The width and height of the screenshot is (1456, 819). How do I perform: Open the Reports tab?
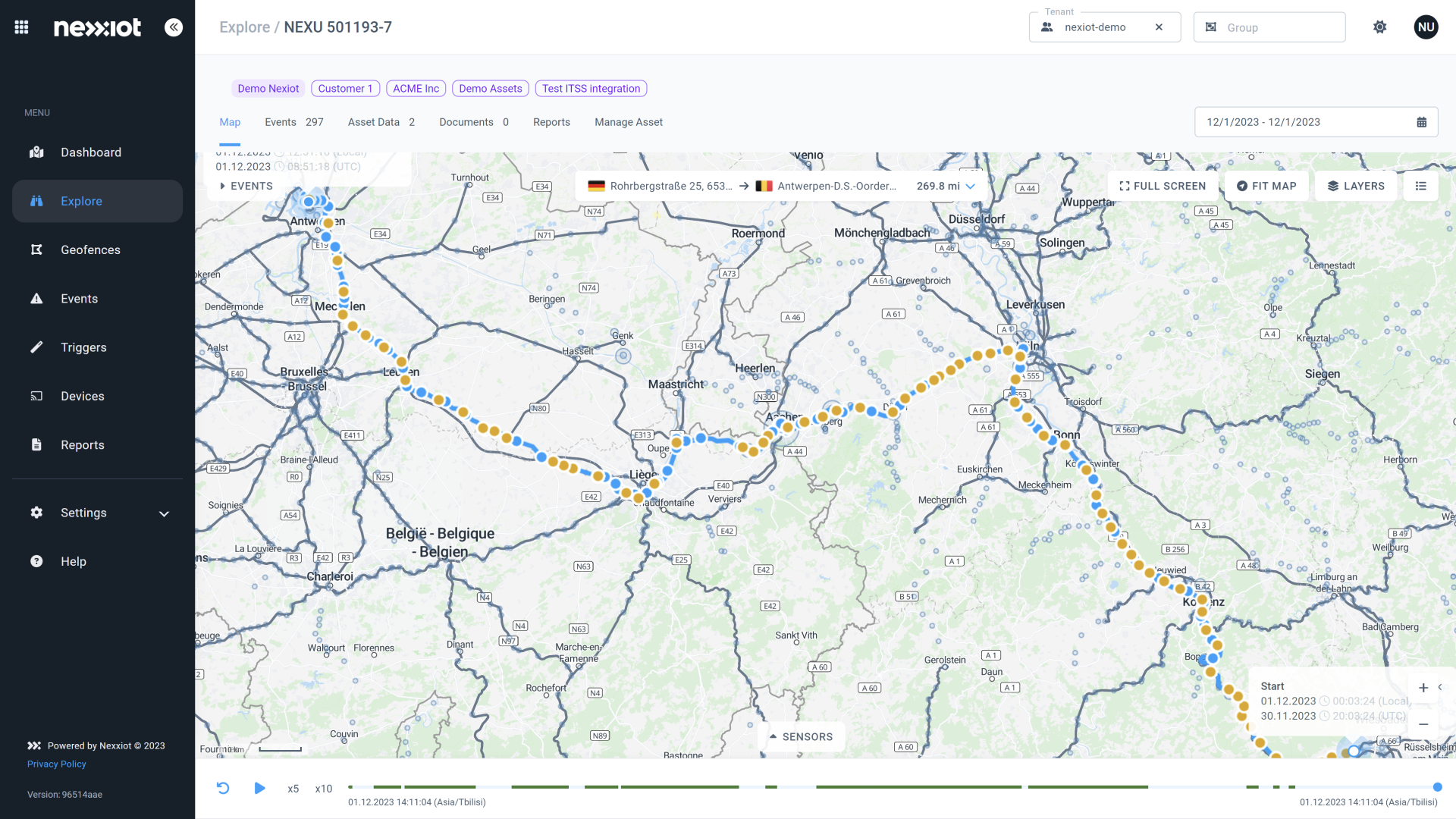click(551, 122)
